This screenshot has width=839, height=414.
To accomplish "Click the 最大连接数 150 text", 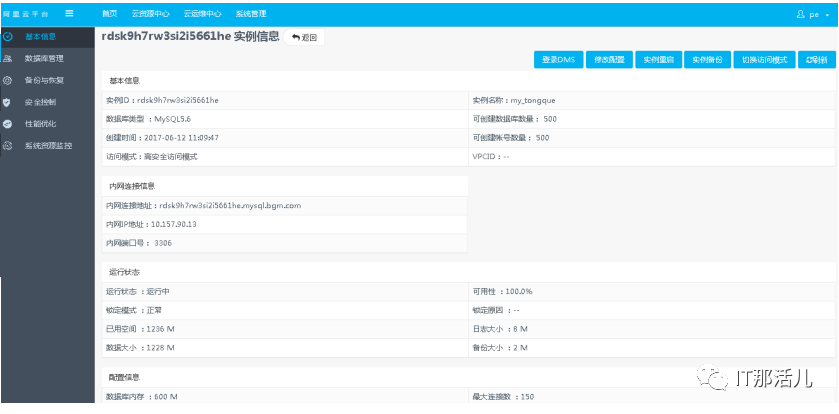I will (x=503, y=397).
